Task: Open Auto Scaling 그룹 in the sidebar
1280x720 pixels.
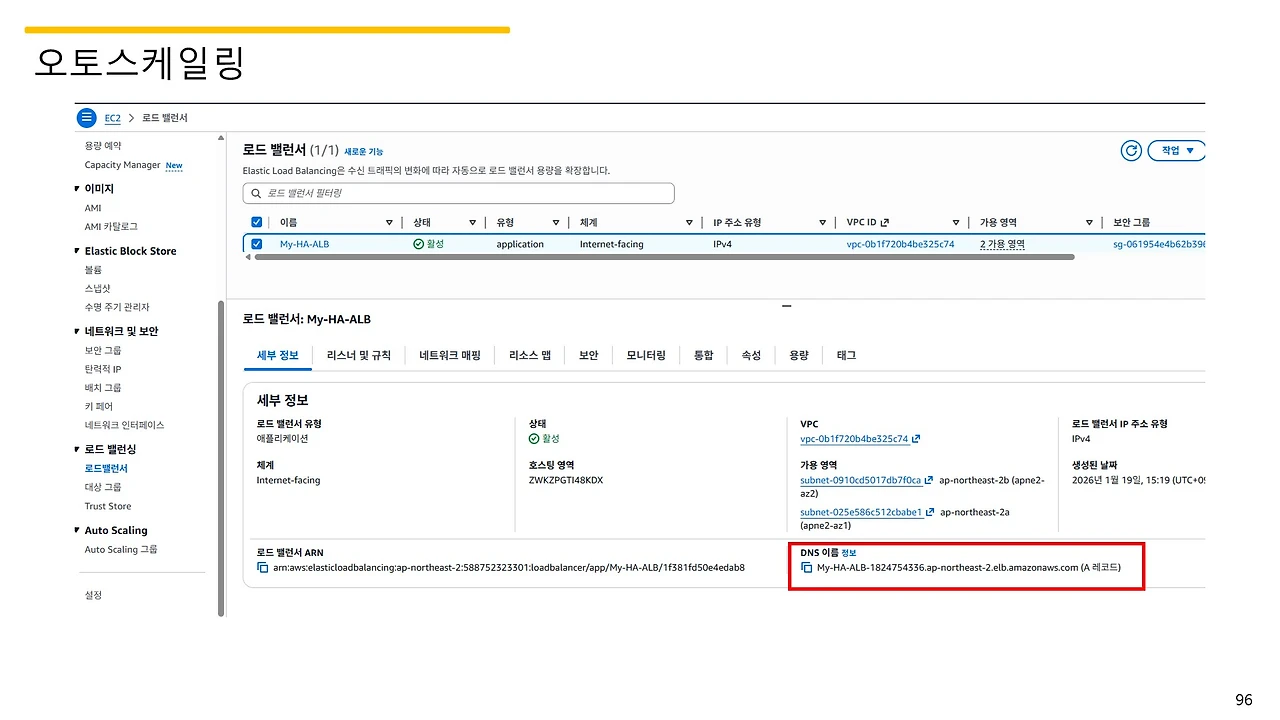Action: (121, 549)
